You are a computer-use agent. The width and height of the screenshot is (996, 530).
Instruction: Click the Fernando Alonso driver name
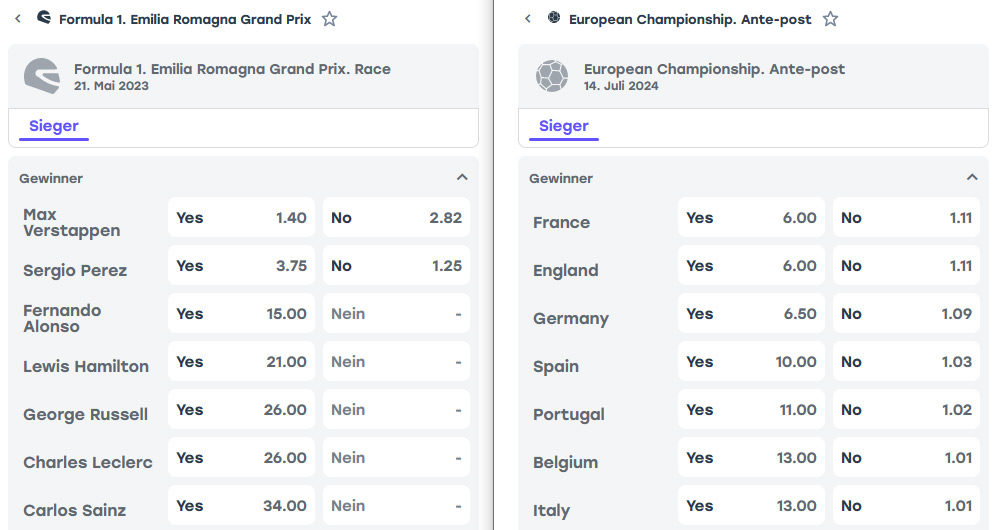click(62, 318)
